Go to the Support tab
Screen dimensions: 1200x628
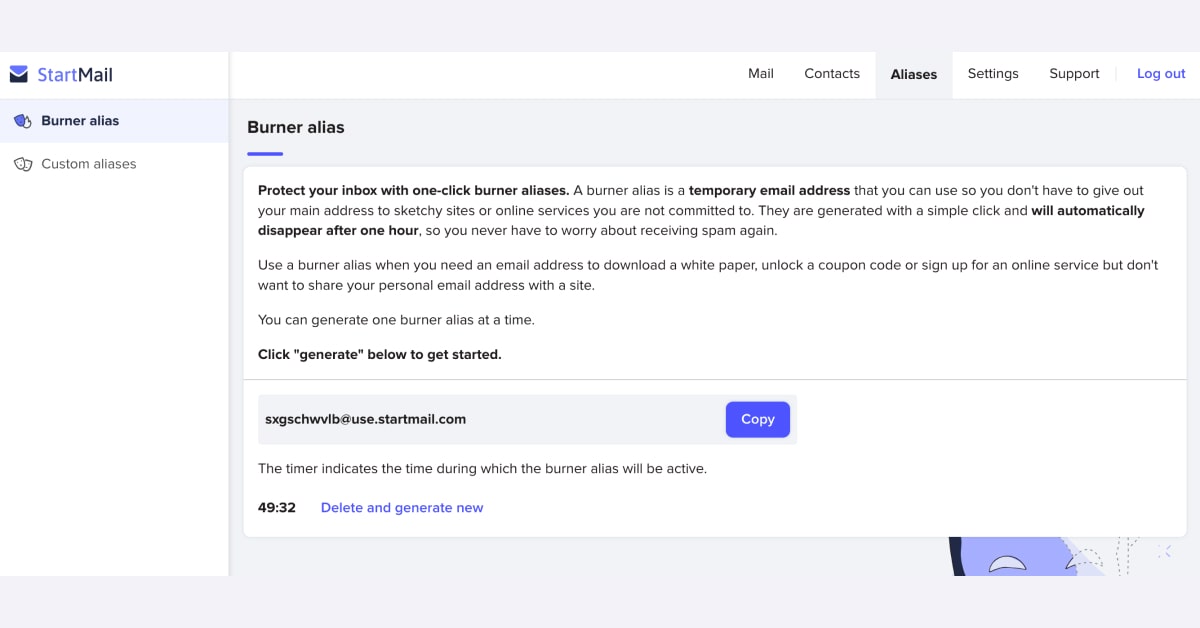1074,73
